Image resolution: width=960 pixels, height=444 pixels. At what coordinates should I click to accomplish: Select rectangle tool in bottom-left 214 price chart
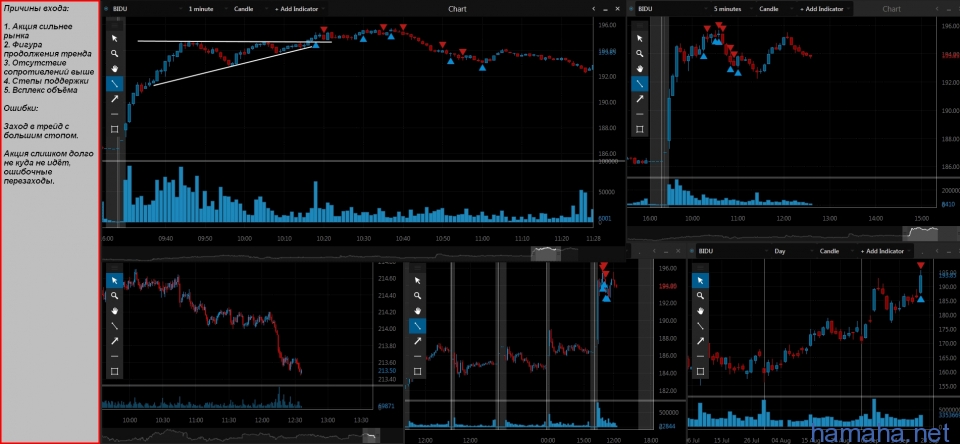[114, 371]
